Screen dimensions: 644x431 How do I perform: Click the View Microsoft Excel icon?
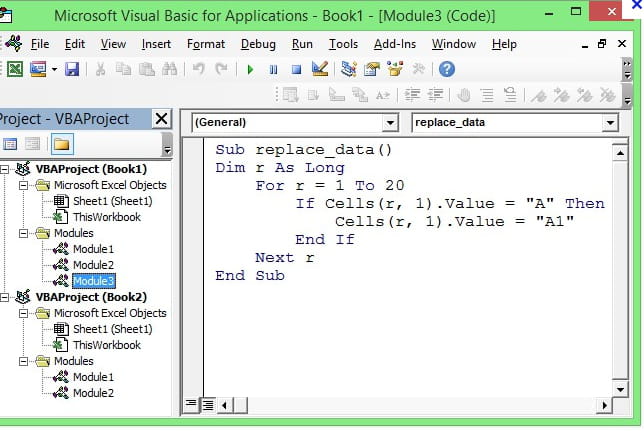(15, 69)
